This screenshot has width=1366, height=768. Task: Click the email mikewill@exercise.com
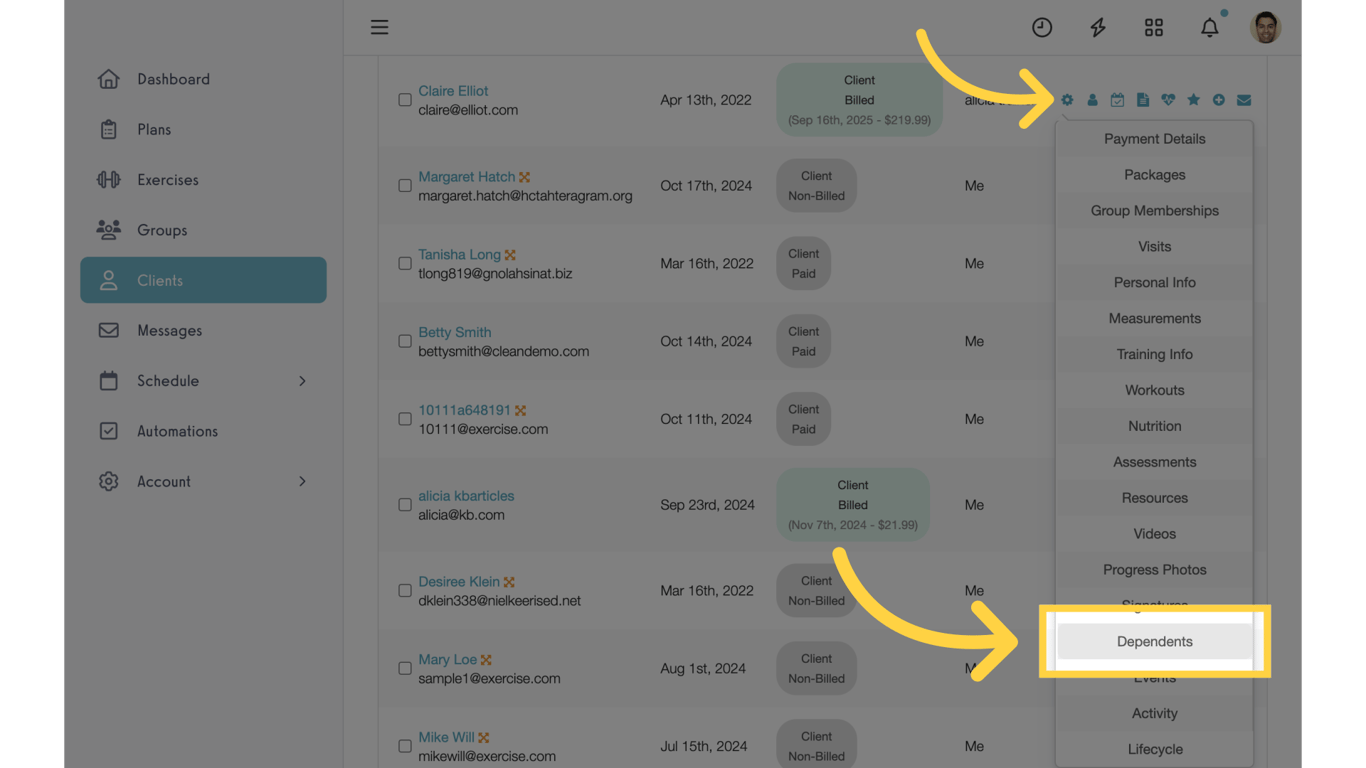[x=487, y=756]
